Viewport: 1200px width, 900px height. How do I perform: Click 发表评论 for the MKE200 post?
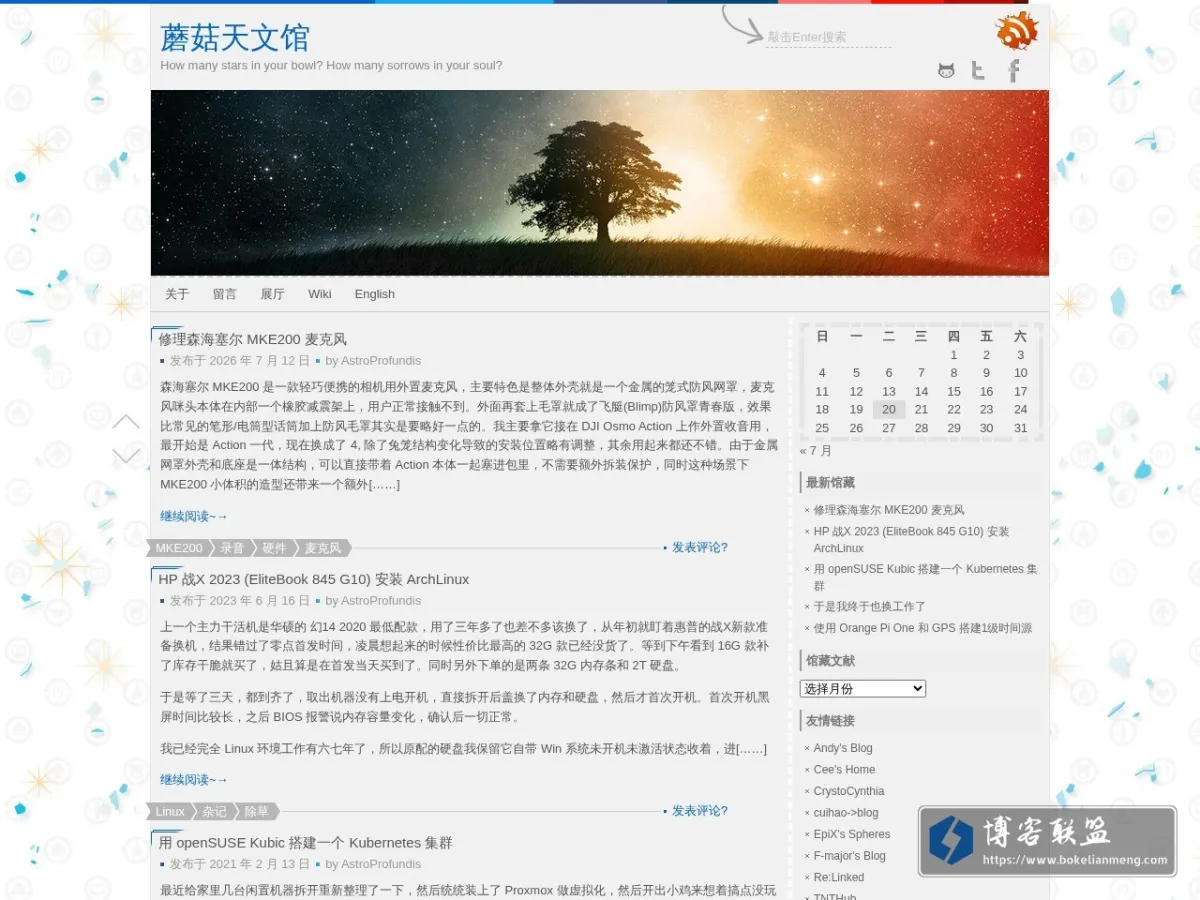point(700,548)
